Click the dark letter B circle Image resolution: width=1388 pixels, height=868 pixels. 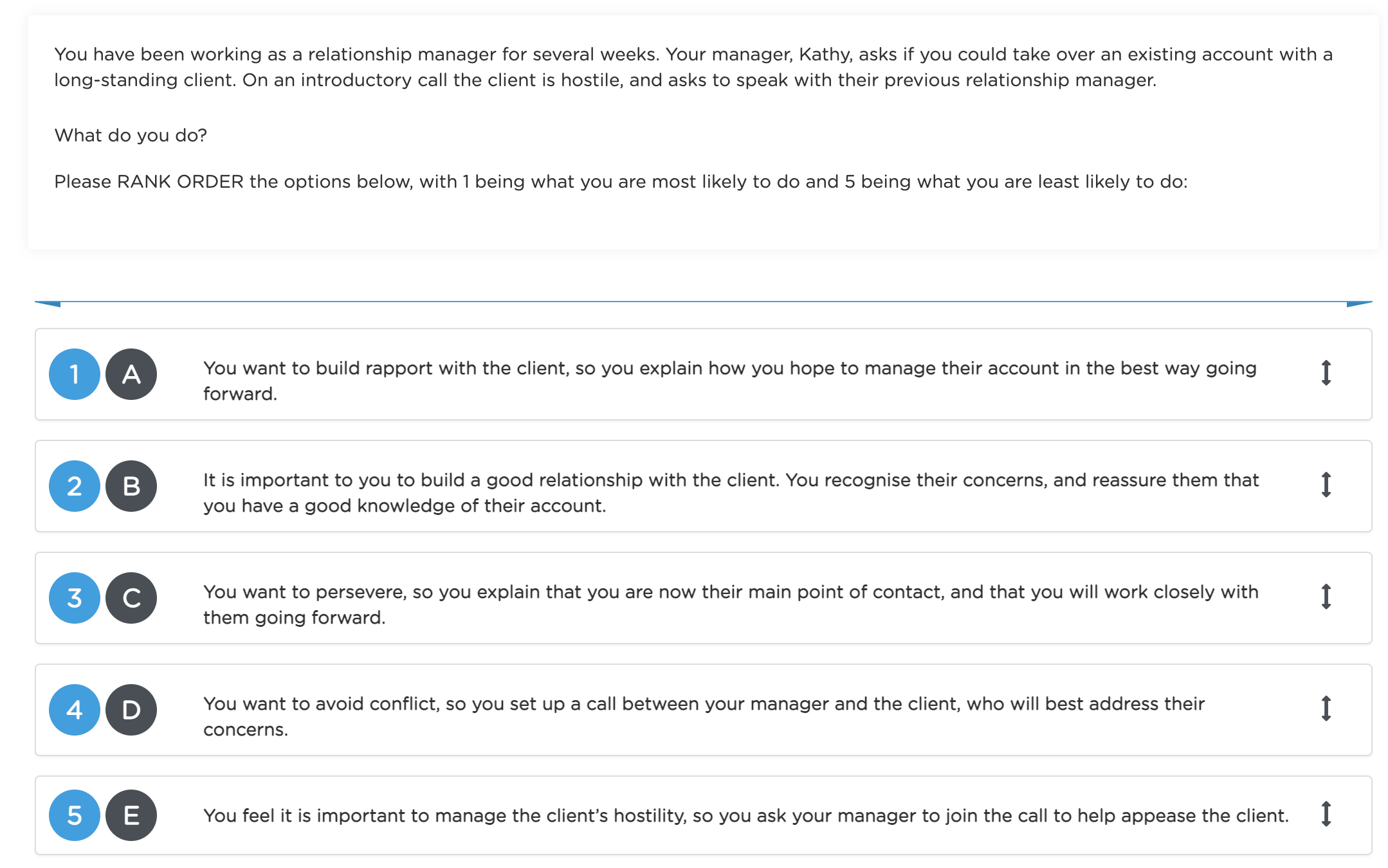(x=131, y=486)
